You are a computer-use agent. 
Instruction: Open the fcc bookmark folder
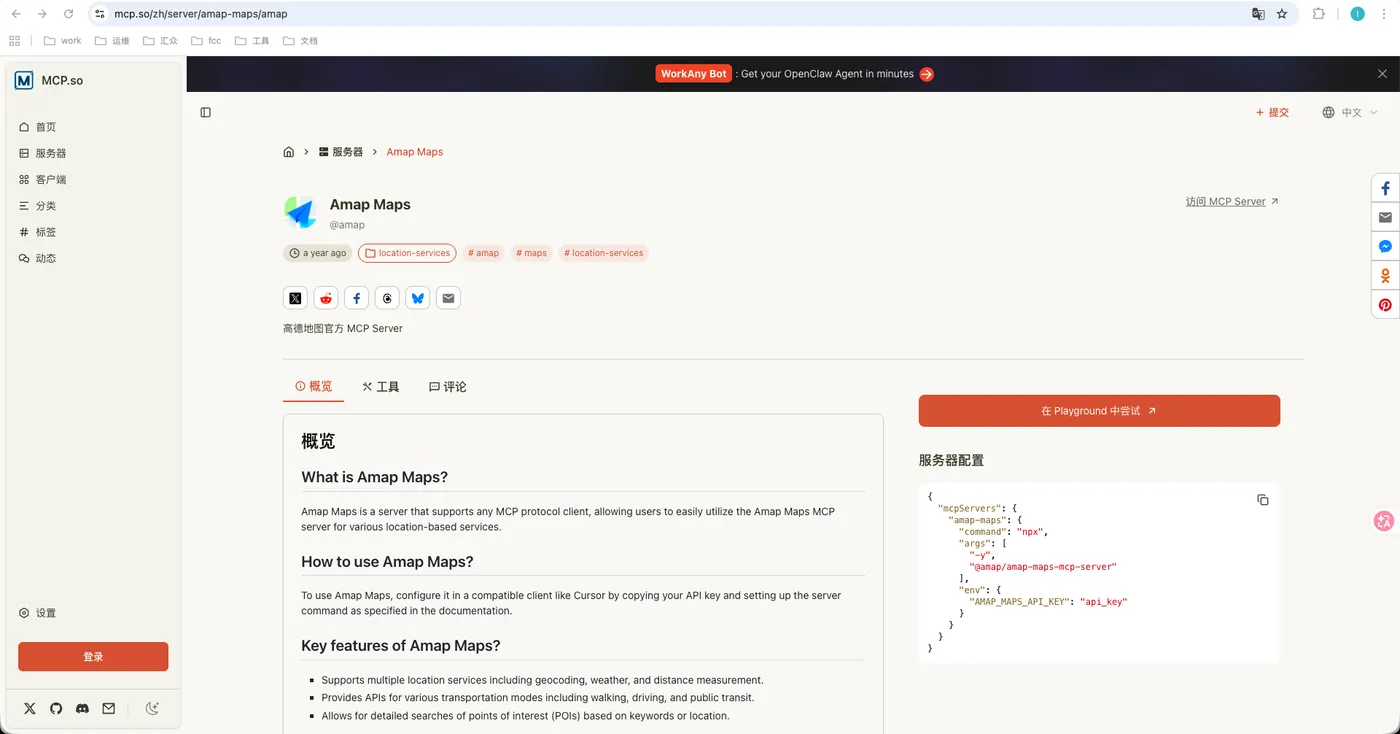(x=206, y=41)
